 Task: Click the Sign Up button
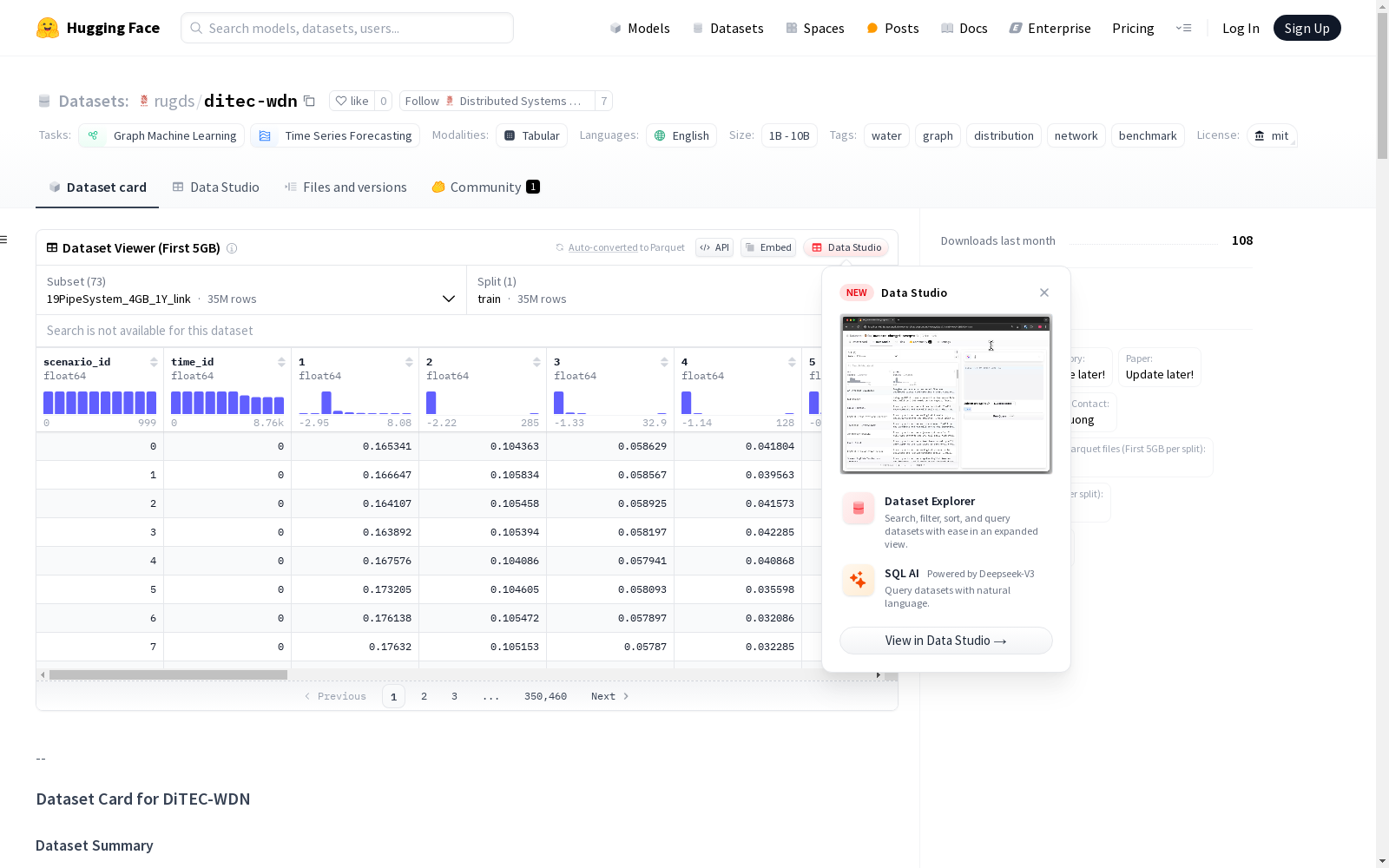[1307, 28]
